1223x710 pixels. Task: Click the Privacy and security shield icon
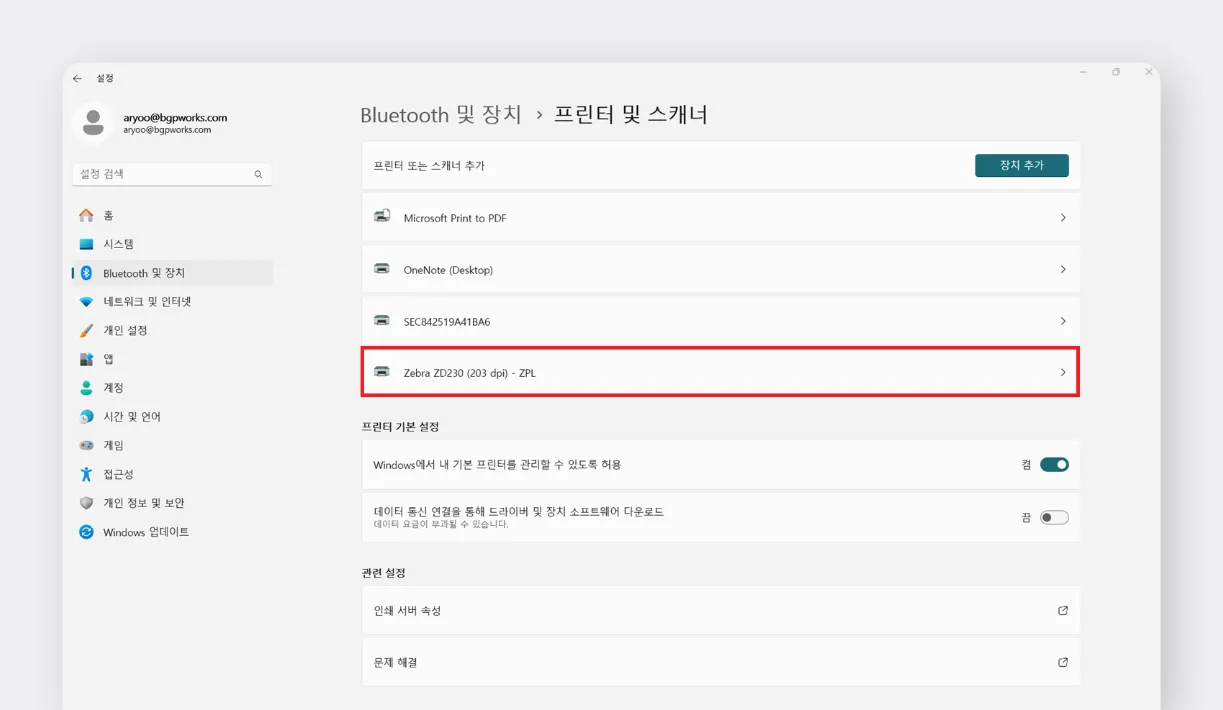(x=86, y=503)
